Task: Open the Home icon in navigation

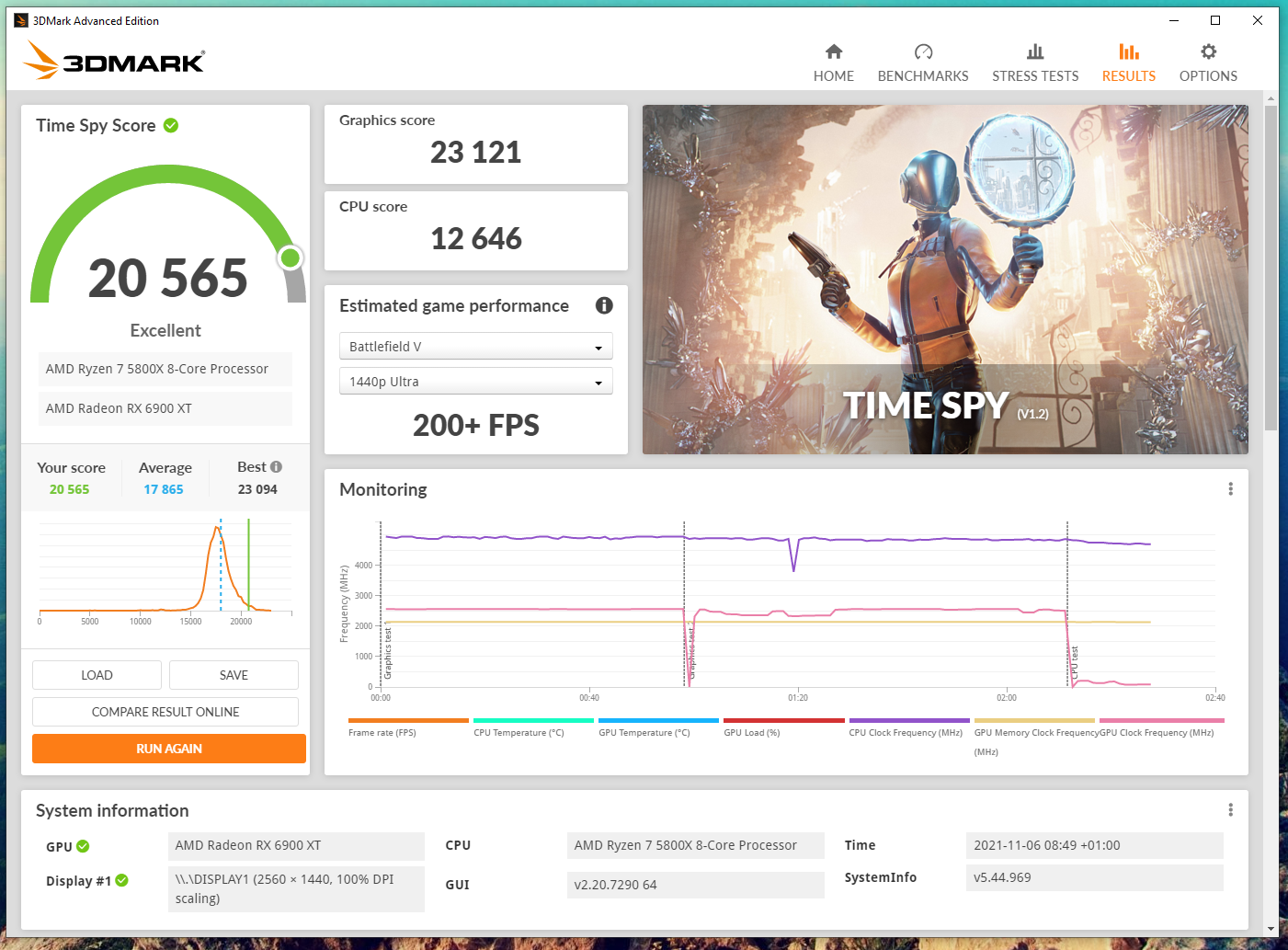Action: [x=833, y=52]
